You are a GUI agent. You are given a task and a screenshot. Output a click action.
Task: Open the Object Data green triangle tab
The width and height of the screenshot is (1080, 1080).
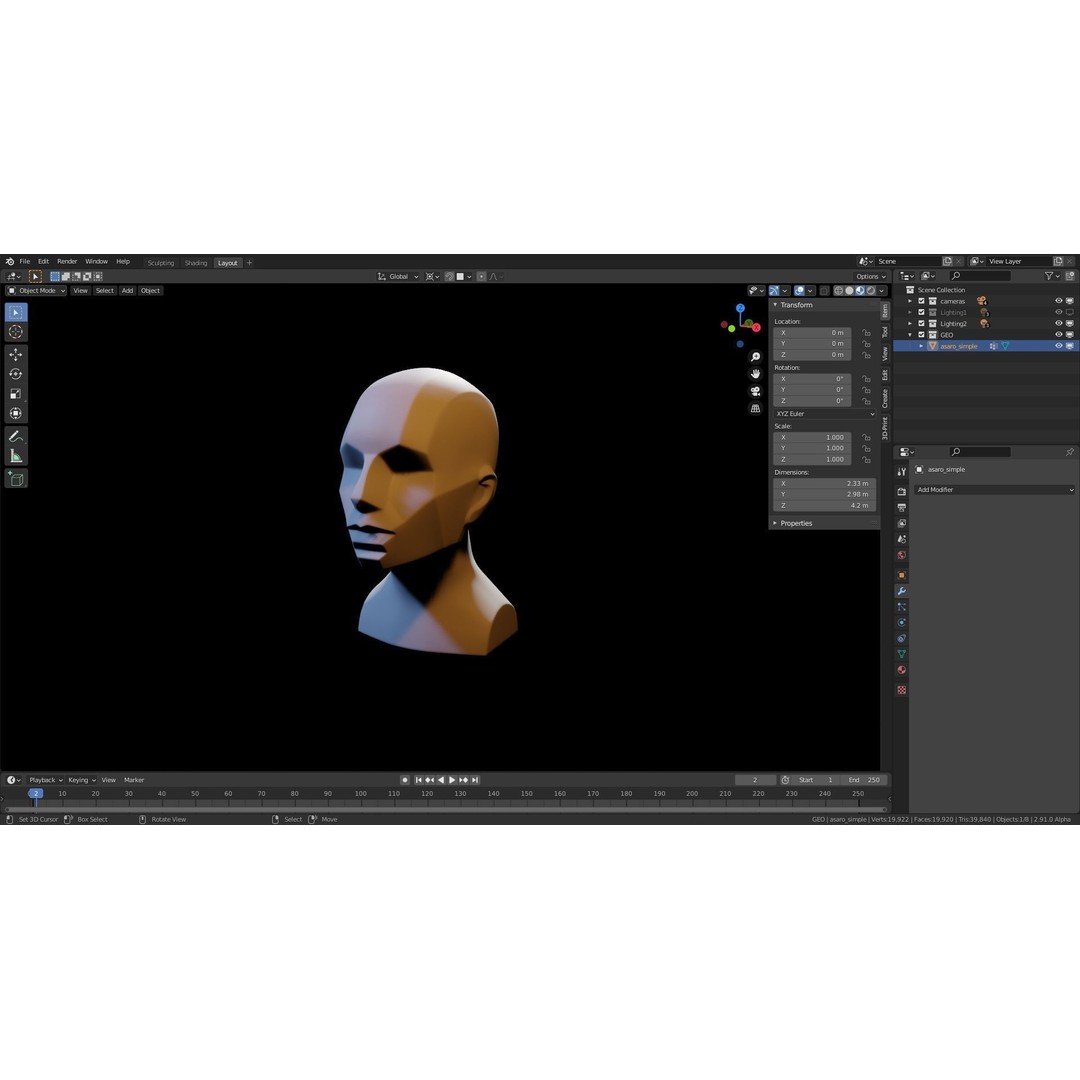(902, 654)
